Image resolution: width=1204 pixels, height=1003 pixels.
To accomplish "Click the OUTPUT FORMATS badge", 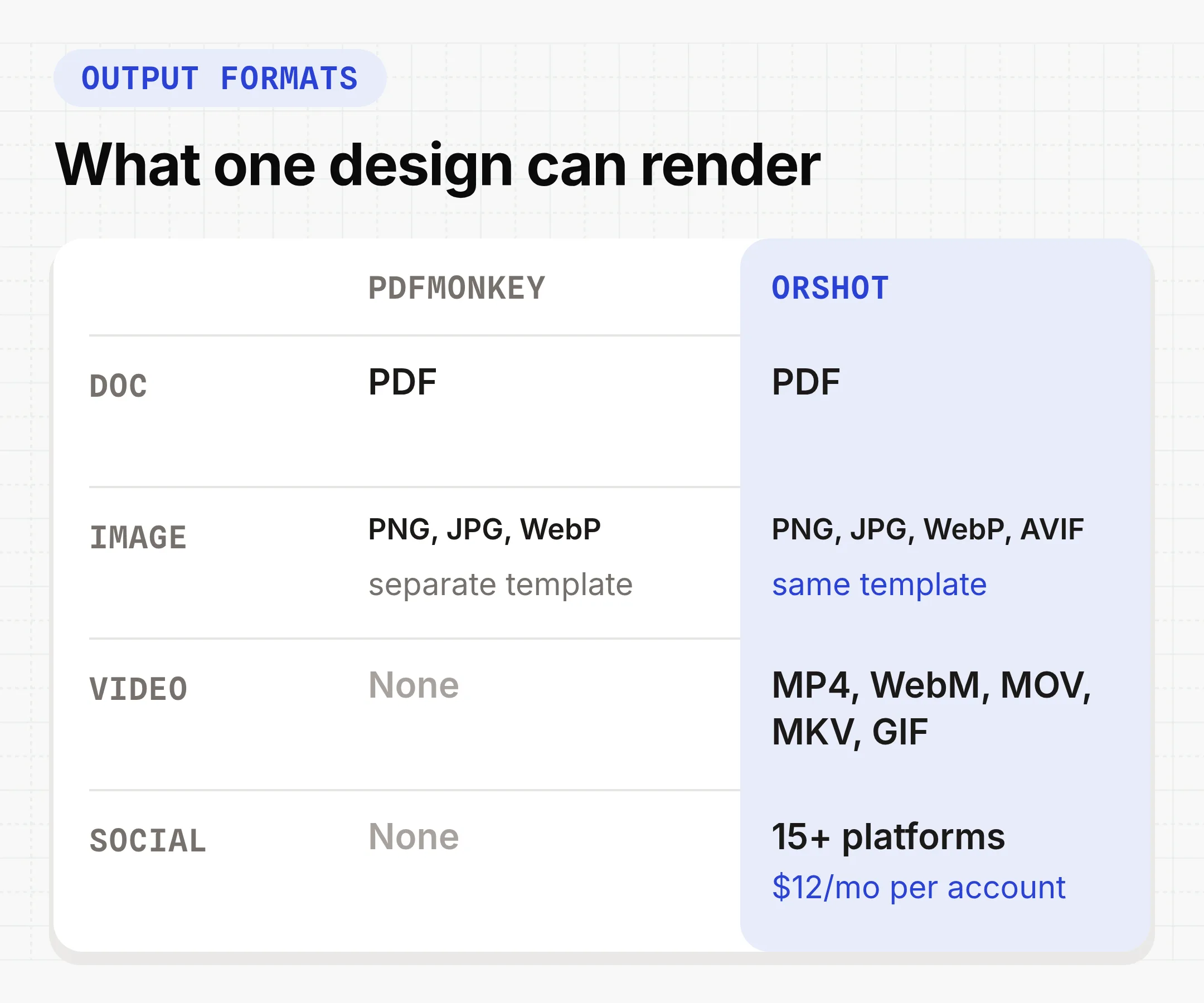I will coord(220,78).
